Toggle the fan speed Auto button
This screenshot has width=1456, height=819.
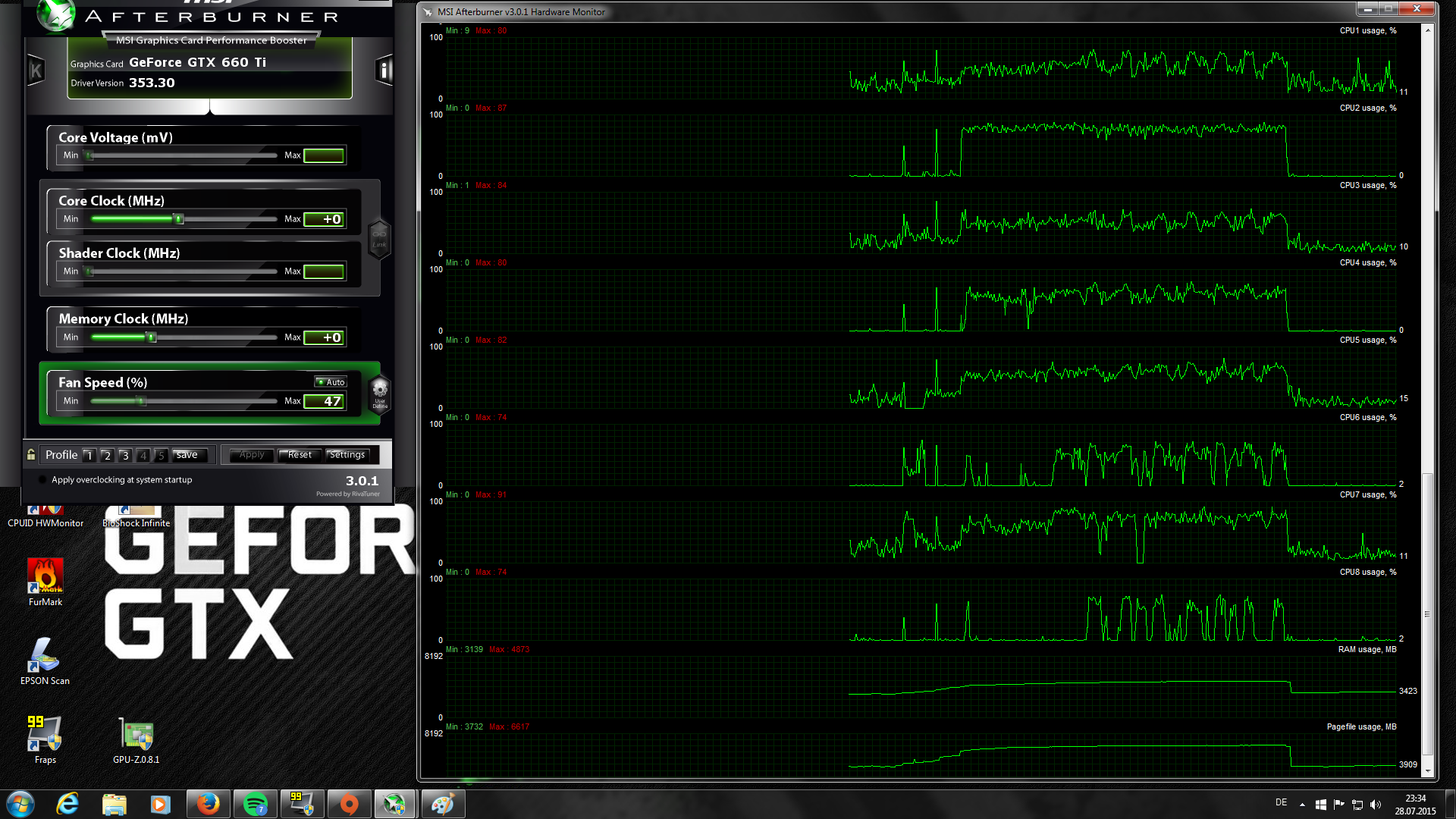click(331, 382)
